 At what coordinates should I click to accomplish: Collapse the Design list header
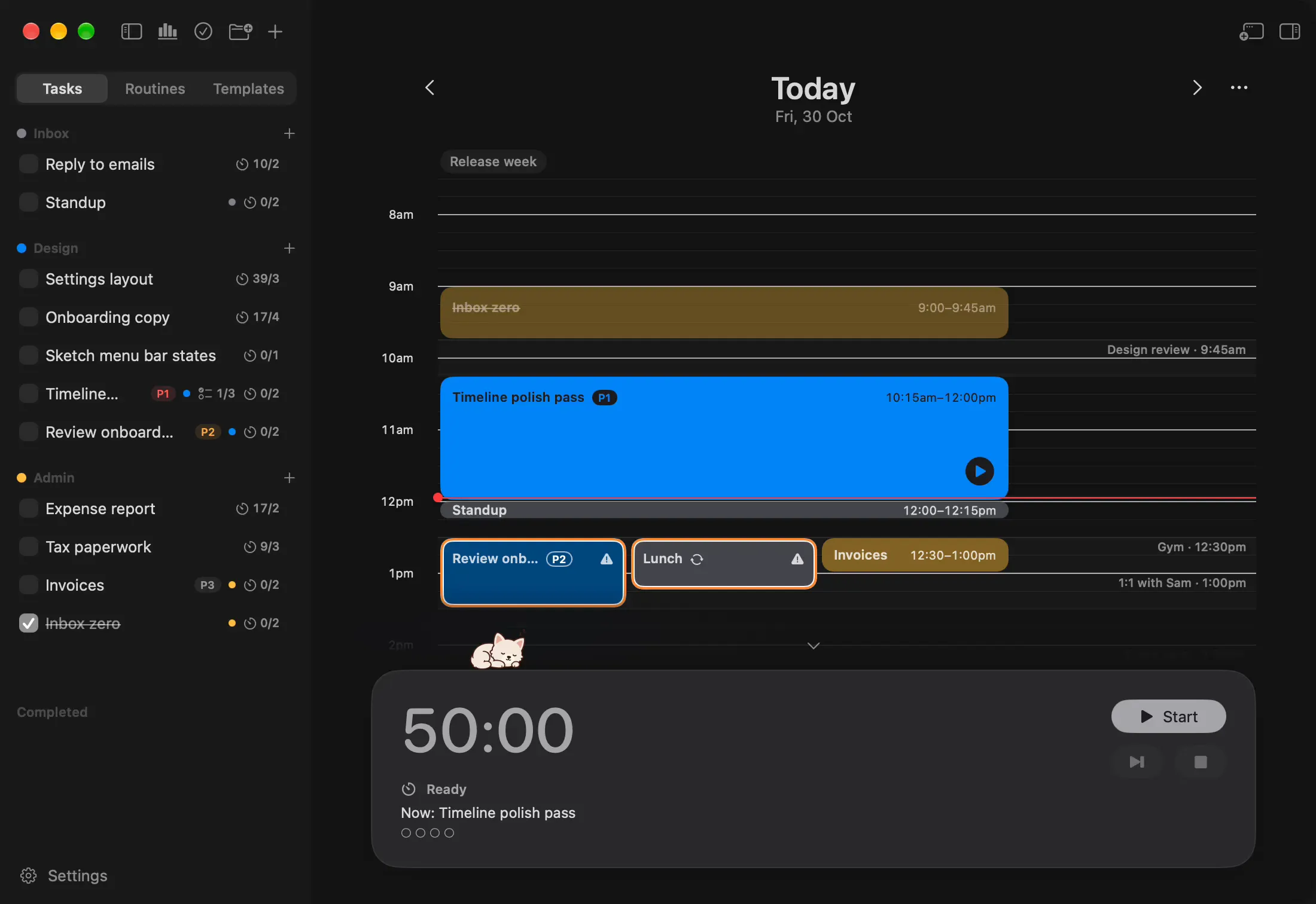pos(56,248)
